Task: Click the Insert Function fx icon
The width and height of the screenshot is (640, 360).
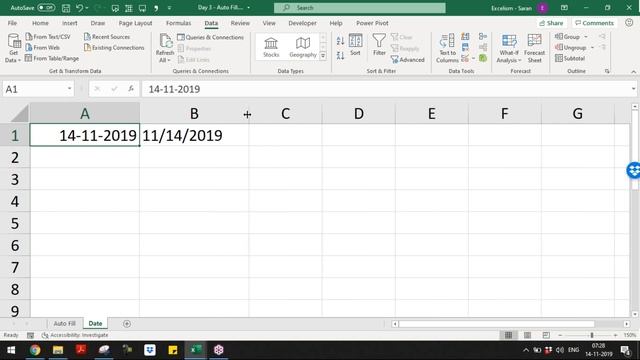Action: (131, 89)
